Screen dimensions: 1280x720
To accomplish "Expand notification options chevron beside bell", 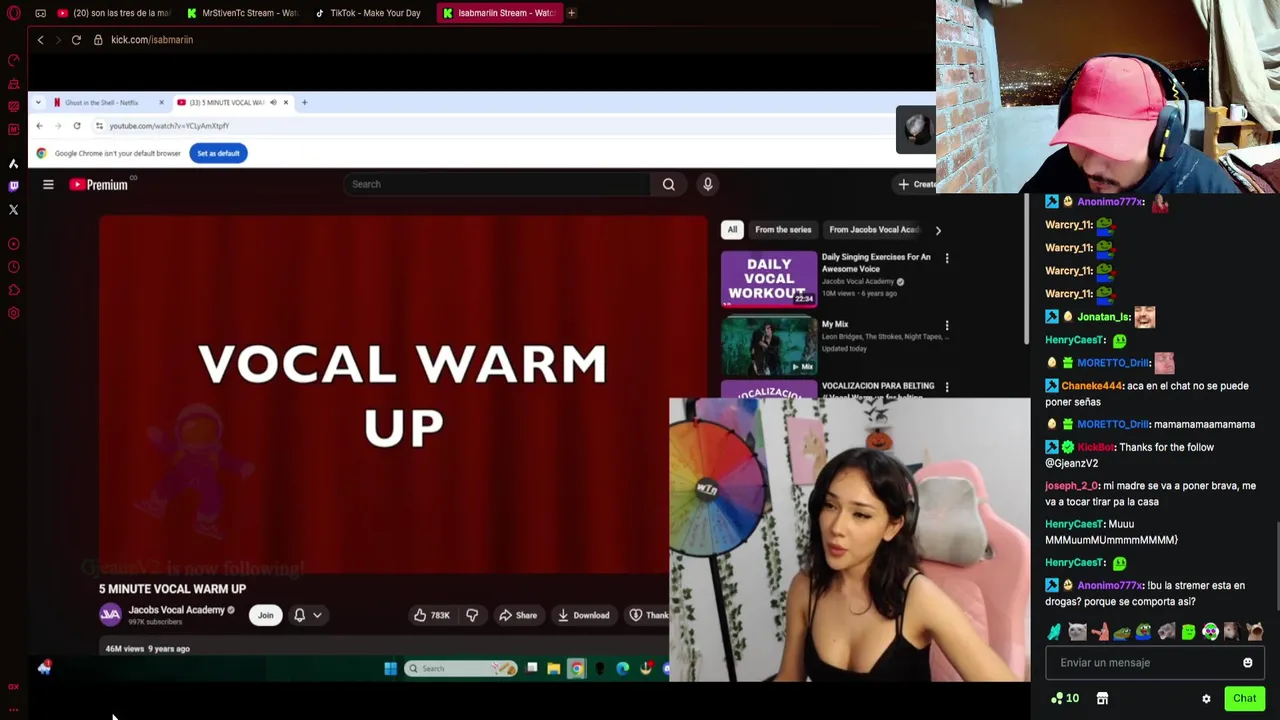I will pos(317,615).
